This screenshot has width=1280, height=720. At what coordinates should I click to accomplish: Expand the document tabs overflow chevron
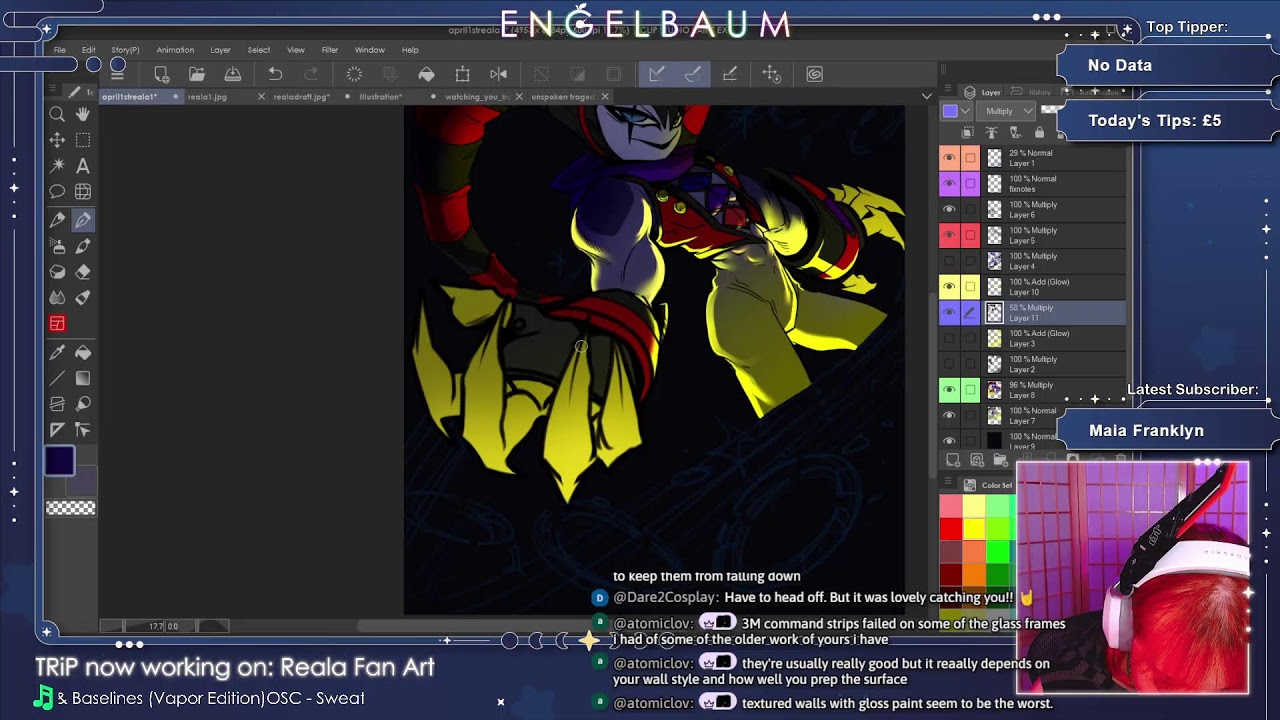926,96
